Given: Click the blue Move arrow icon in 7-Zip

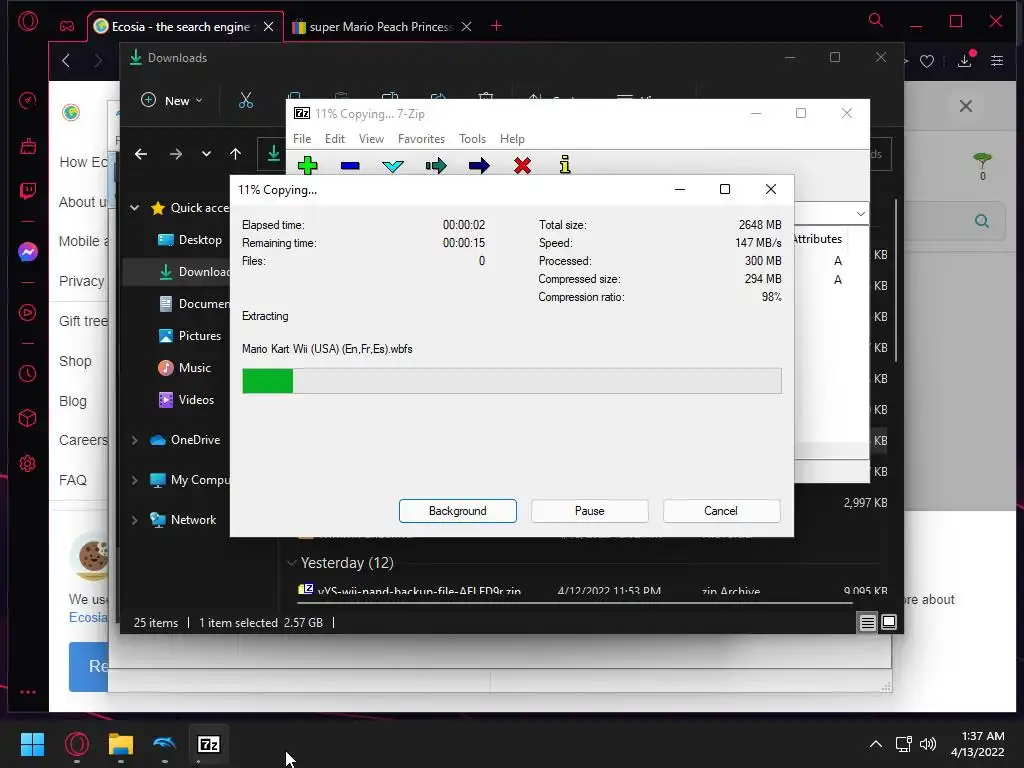Looking at the screenshot, I should click(479, 166).
